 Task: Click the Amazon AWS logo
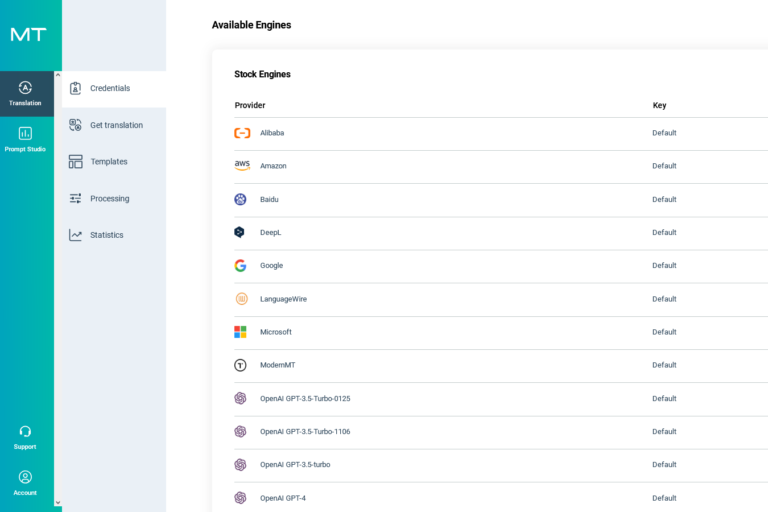point(242,166)
